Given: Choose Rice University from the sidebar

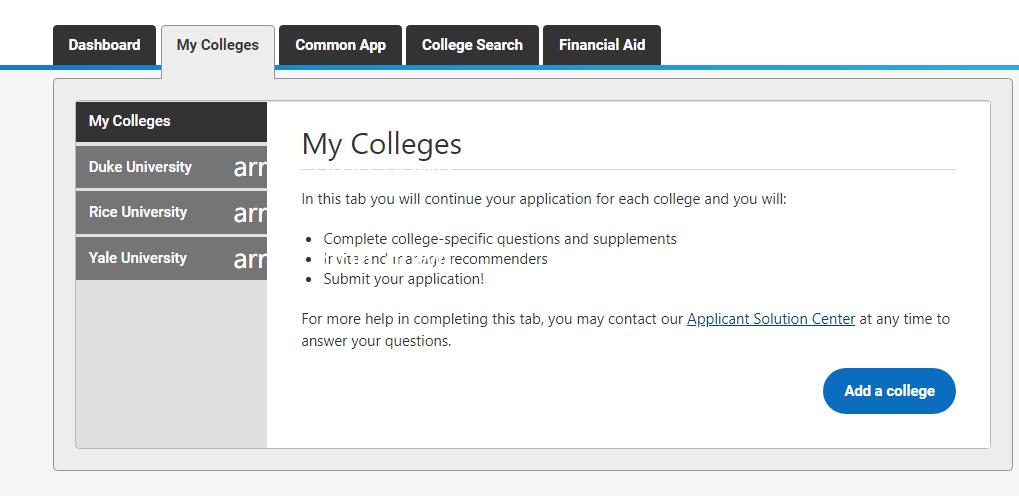Looking at the screenshot, I should 138,212.
